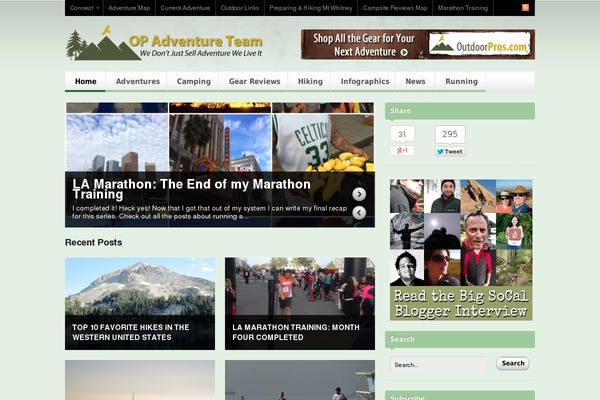Click the Search text input field
The width and height of the screenshot is (600, 400).
(439, 365)
